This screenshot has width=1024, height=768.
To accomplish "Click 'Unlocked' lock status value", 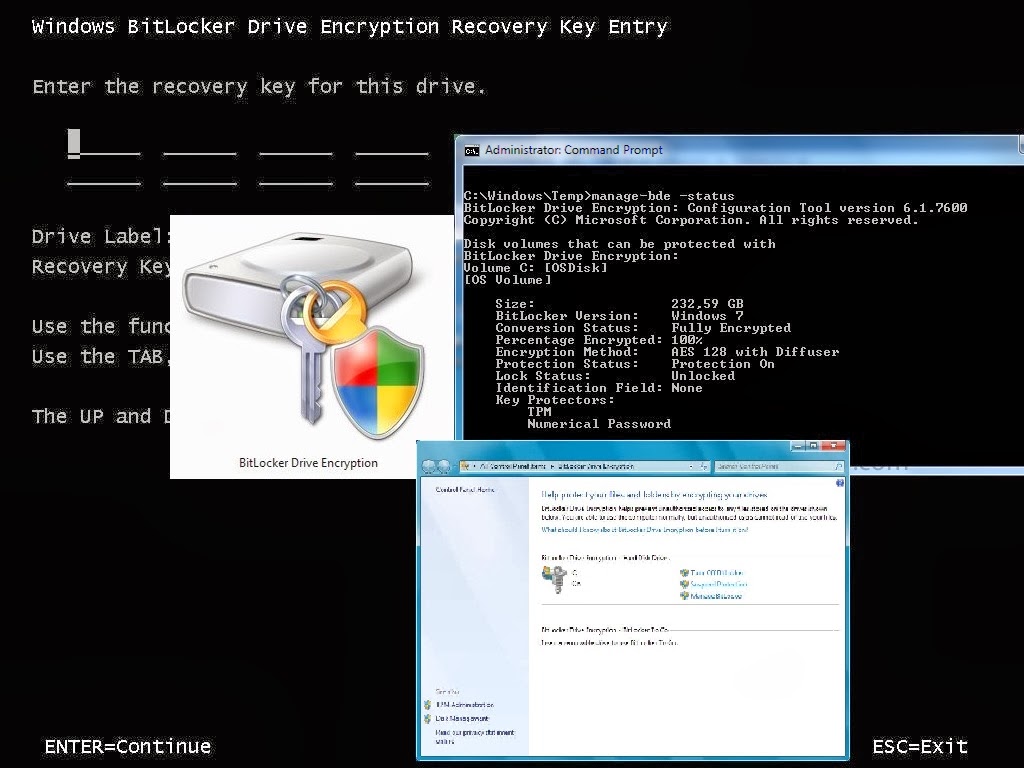I will (x=703, y=376).
